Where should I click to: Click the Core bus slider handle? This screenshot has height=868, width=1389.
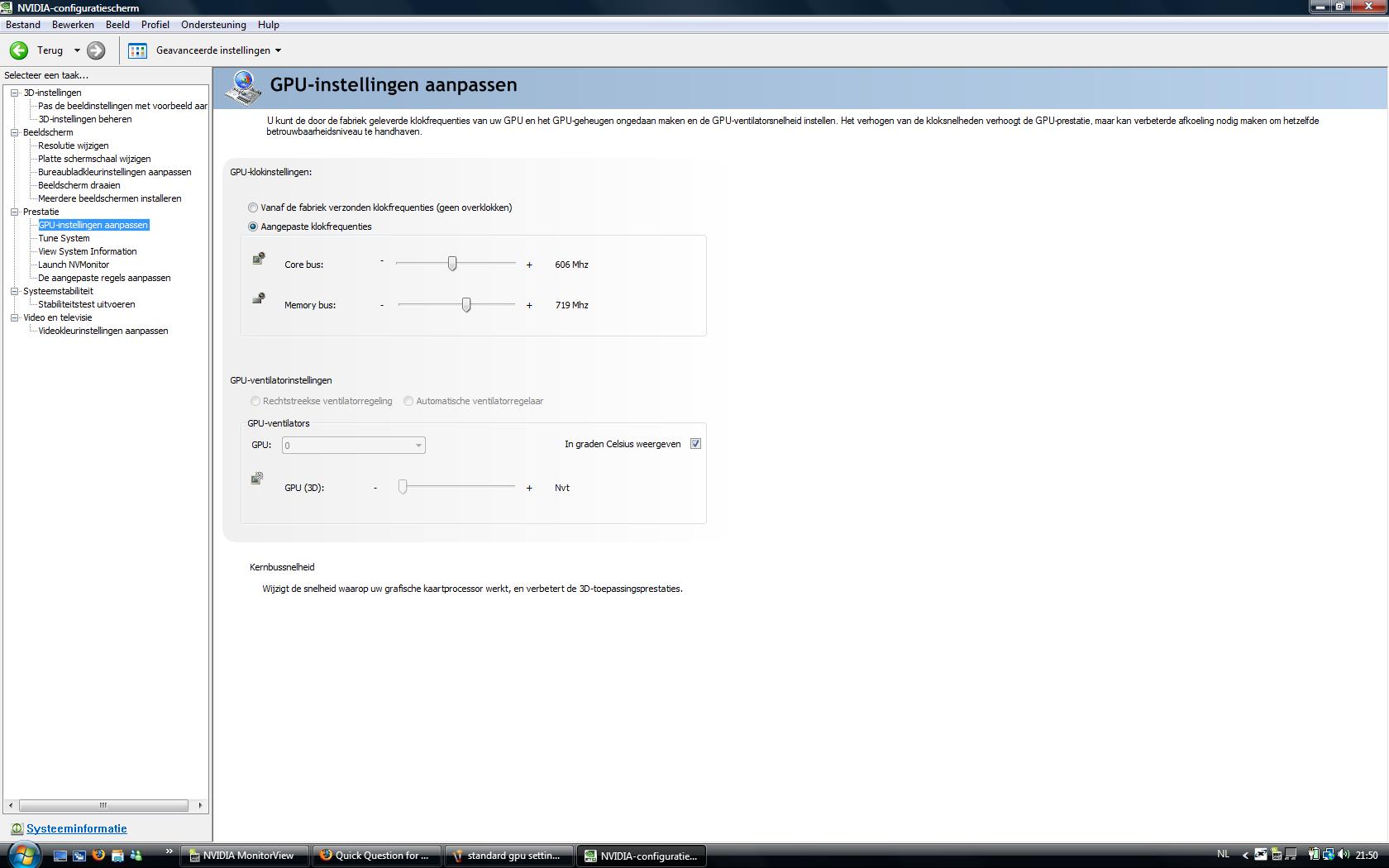click(452, 264)
